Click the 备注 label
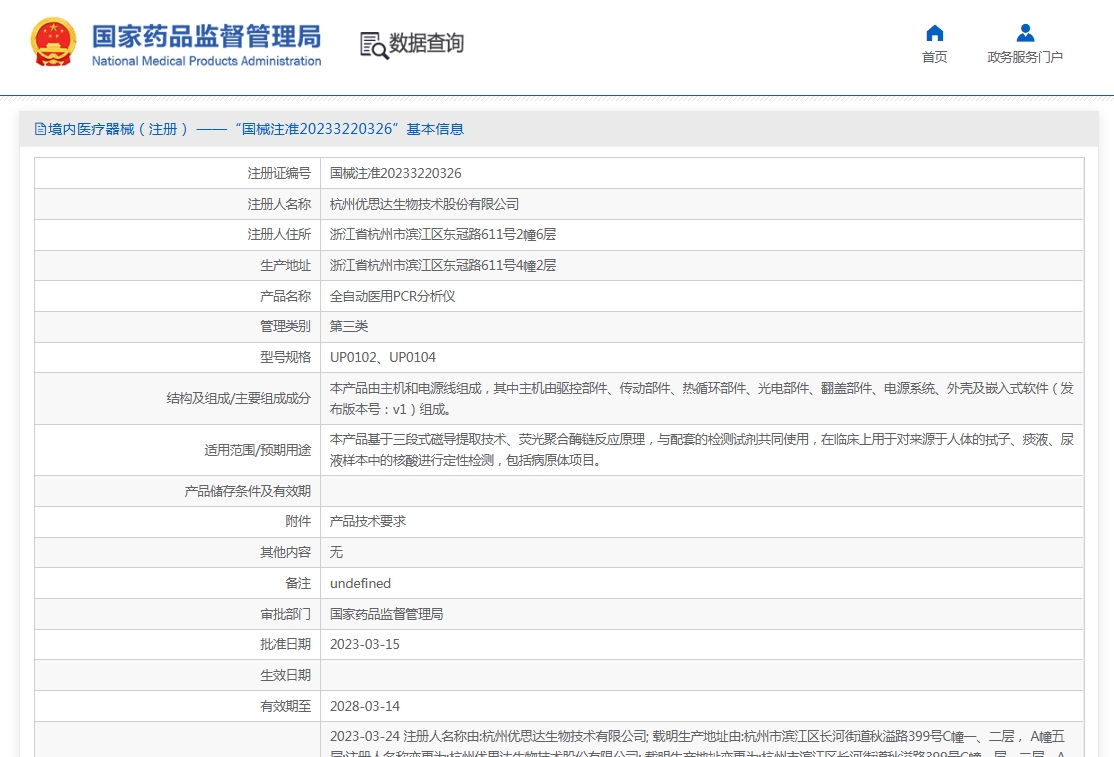The height and width of the screenshot is (757, 1114). (298, 583)
